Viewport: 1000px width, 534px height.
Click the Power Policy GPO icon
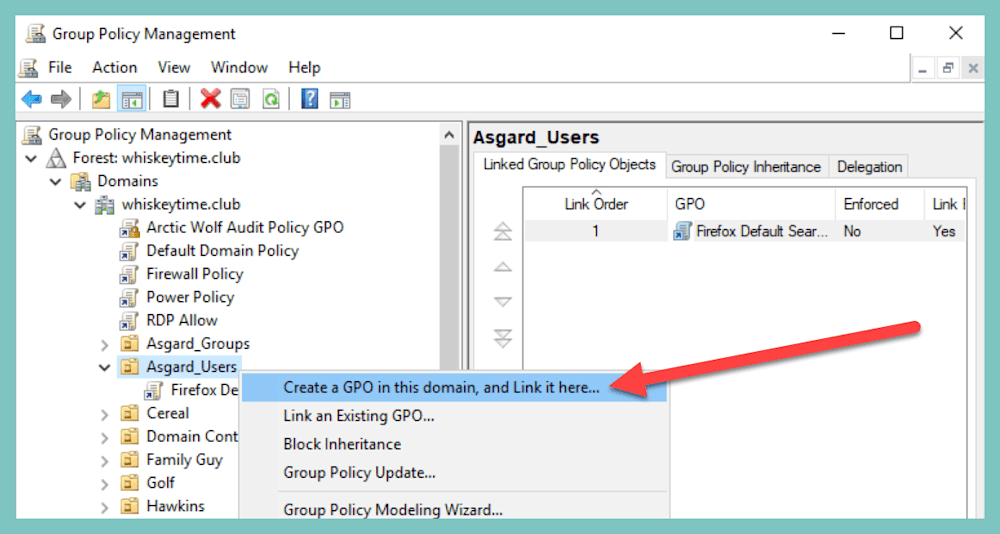click(129, 297)
